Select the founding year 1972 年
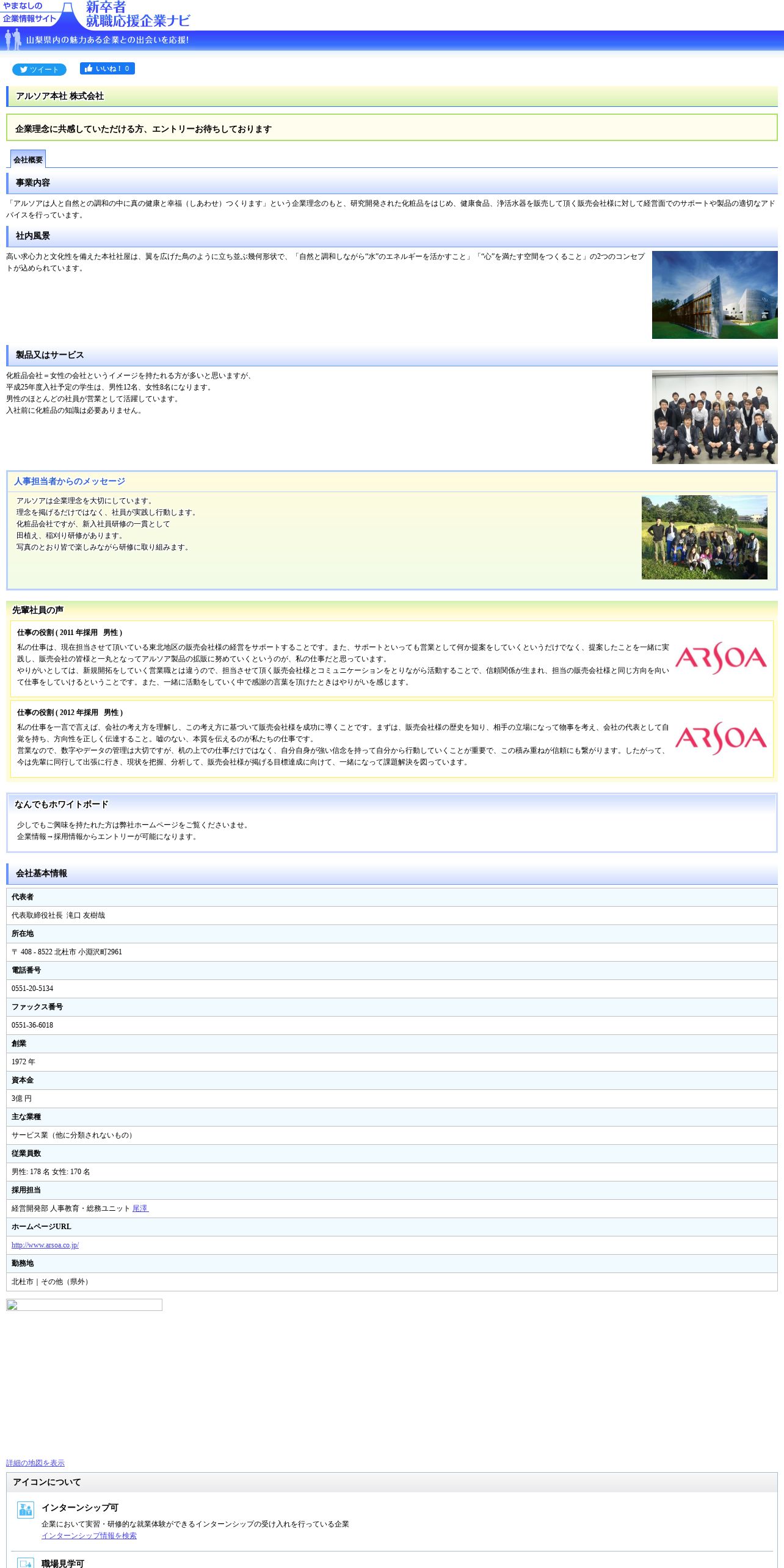 tap(23, 1062)
